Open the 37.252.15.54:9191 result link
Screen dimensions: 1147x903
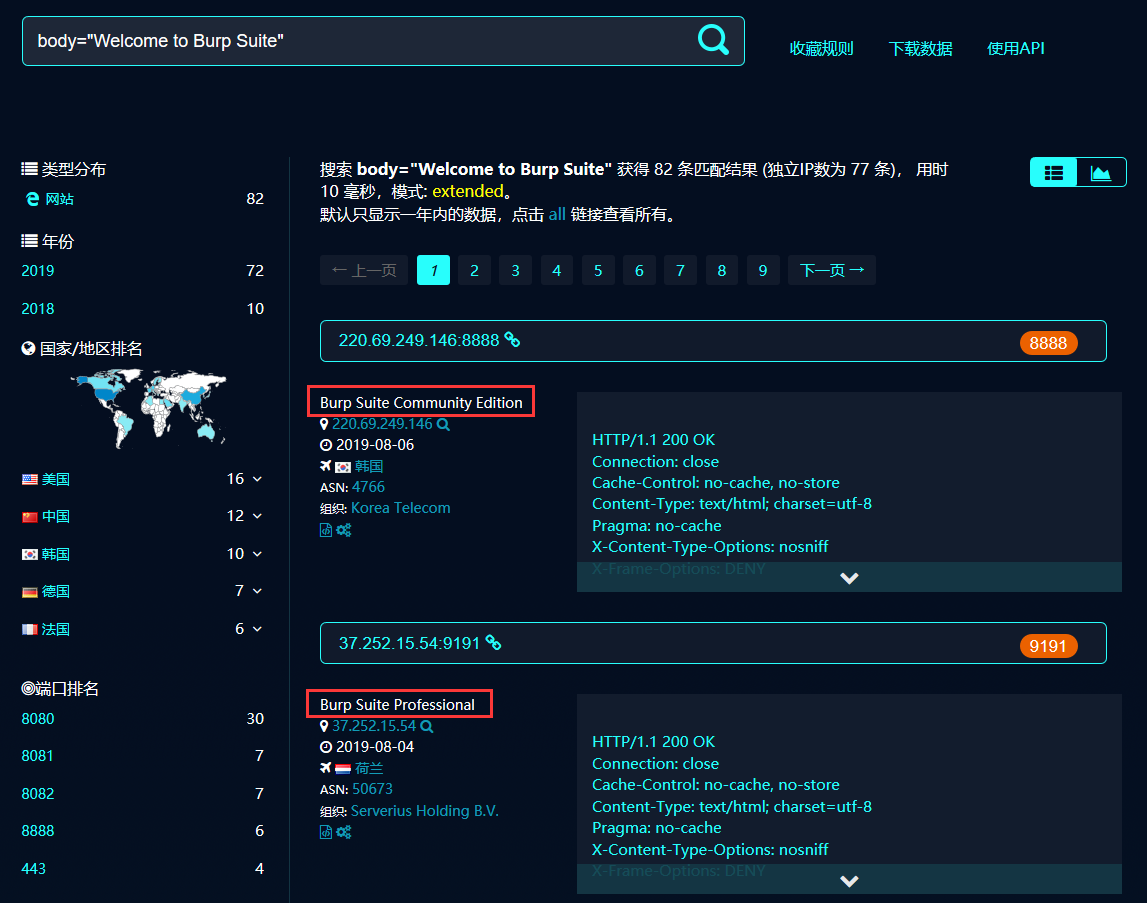(410, 643)
